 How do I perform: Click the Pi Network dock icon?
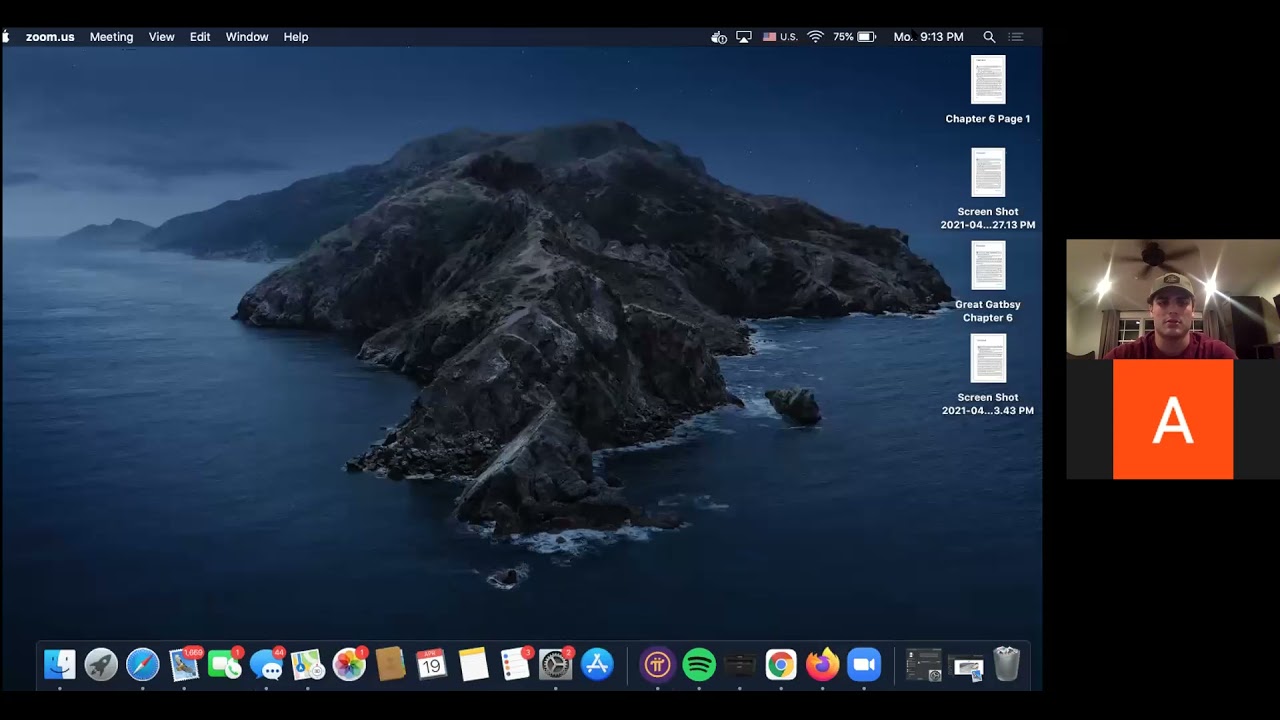coord(657,665)
